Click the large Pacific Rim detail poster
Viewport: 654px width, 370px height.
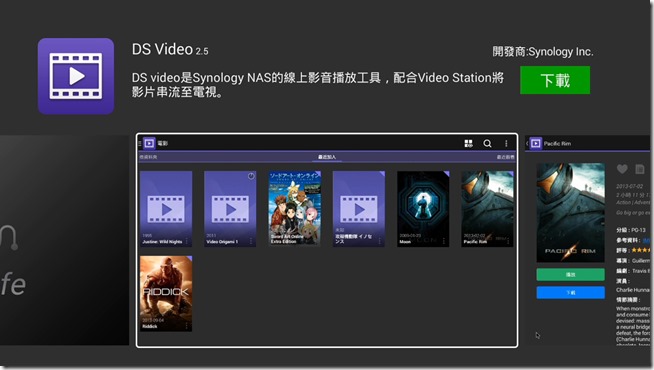tap(570, 213)
